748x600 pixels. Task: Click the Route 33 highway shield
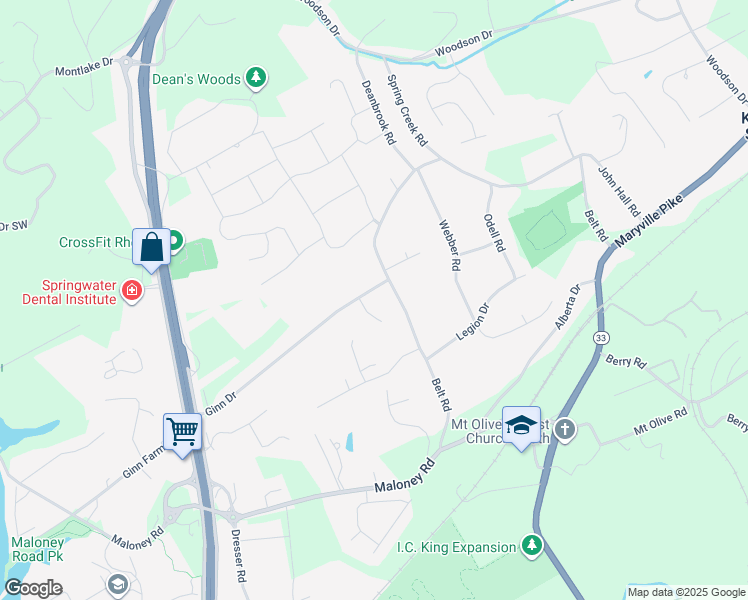click(x=601, y=338)
